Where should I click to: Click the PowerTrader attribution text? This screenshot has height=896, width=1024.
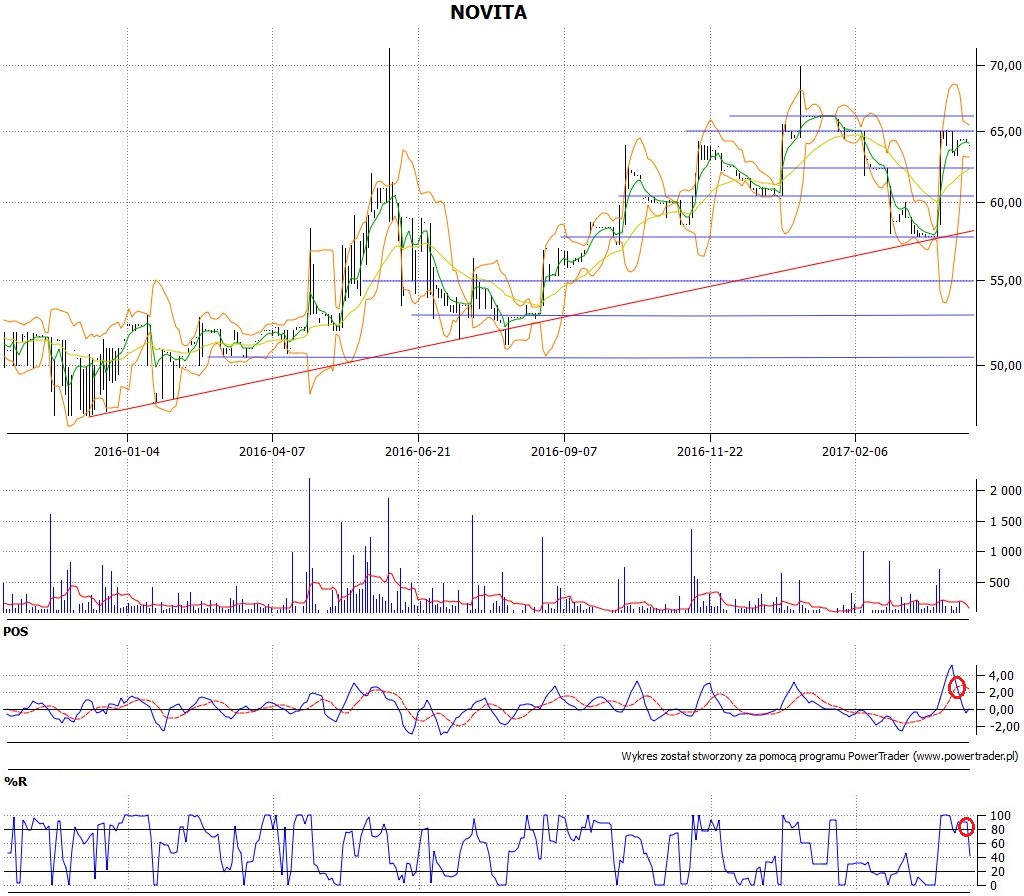[820, 756]
